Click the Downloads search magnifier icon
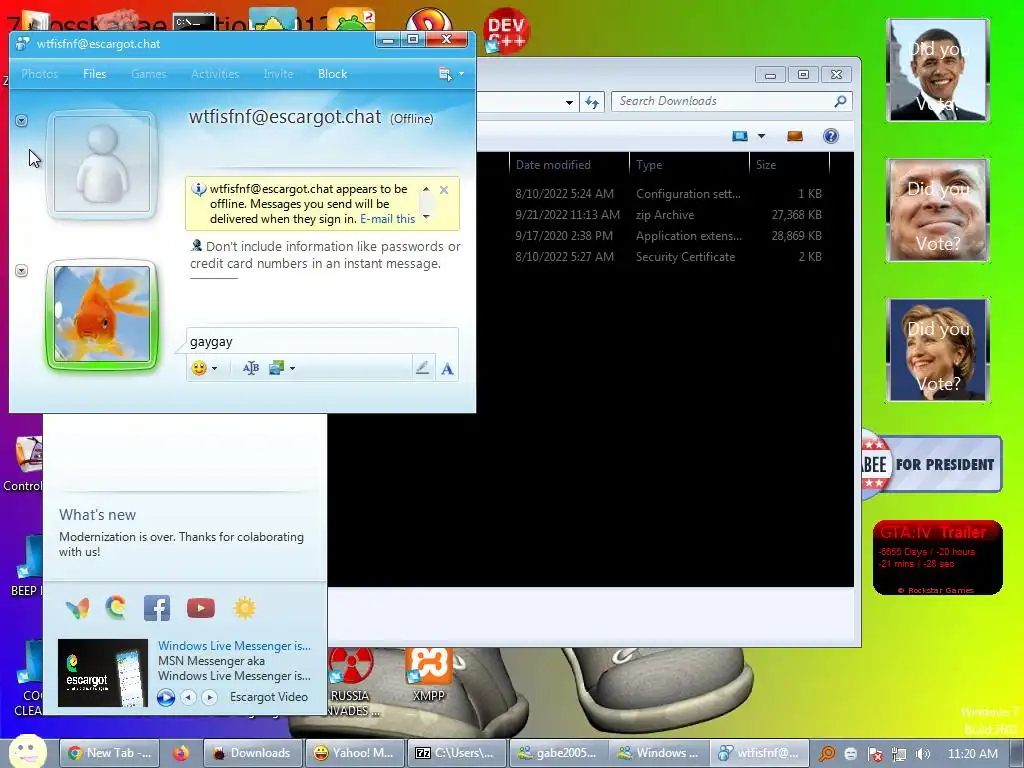This screenshot has height=768, width=1024. tap(841, 101)
